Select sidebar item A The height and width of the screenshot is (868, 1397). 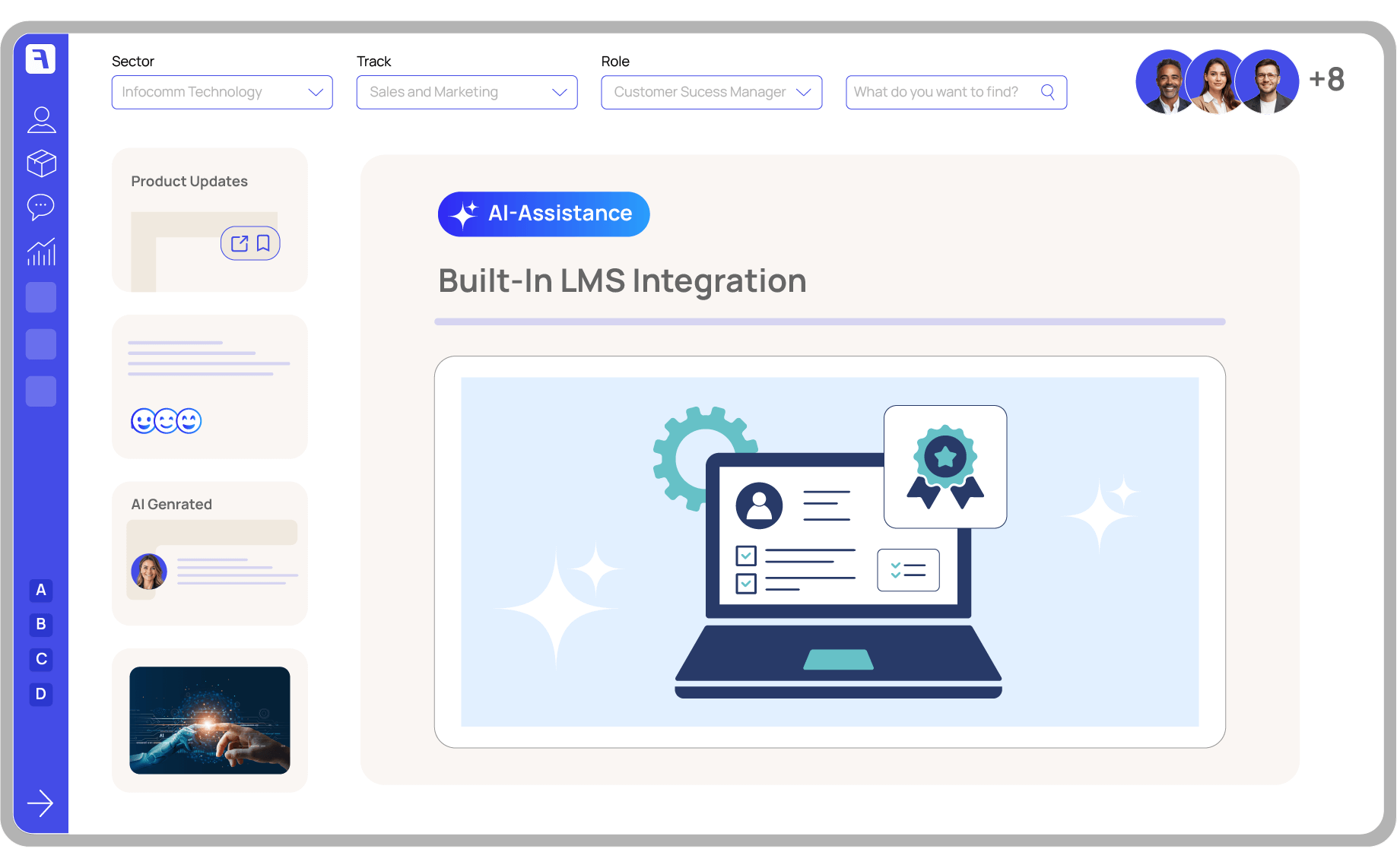coord(41,590)
